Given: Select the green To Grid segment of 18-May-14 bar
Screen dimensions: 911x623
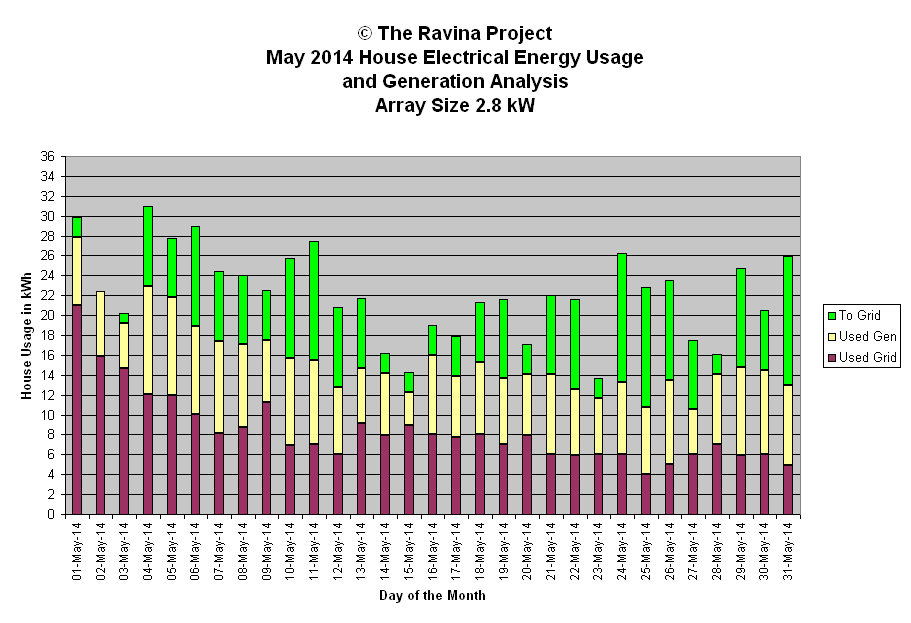Looking at the screenshot, I should (x=479, y=332).
